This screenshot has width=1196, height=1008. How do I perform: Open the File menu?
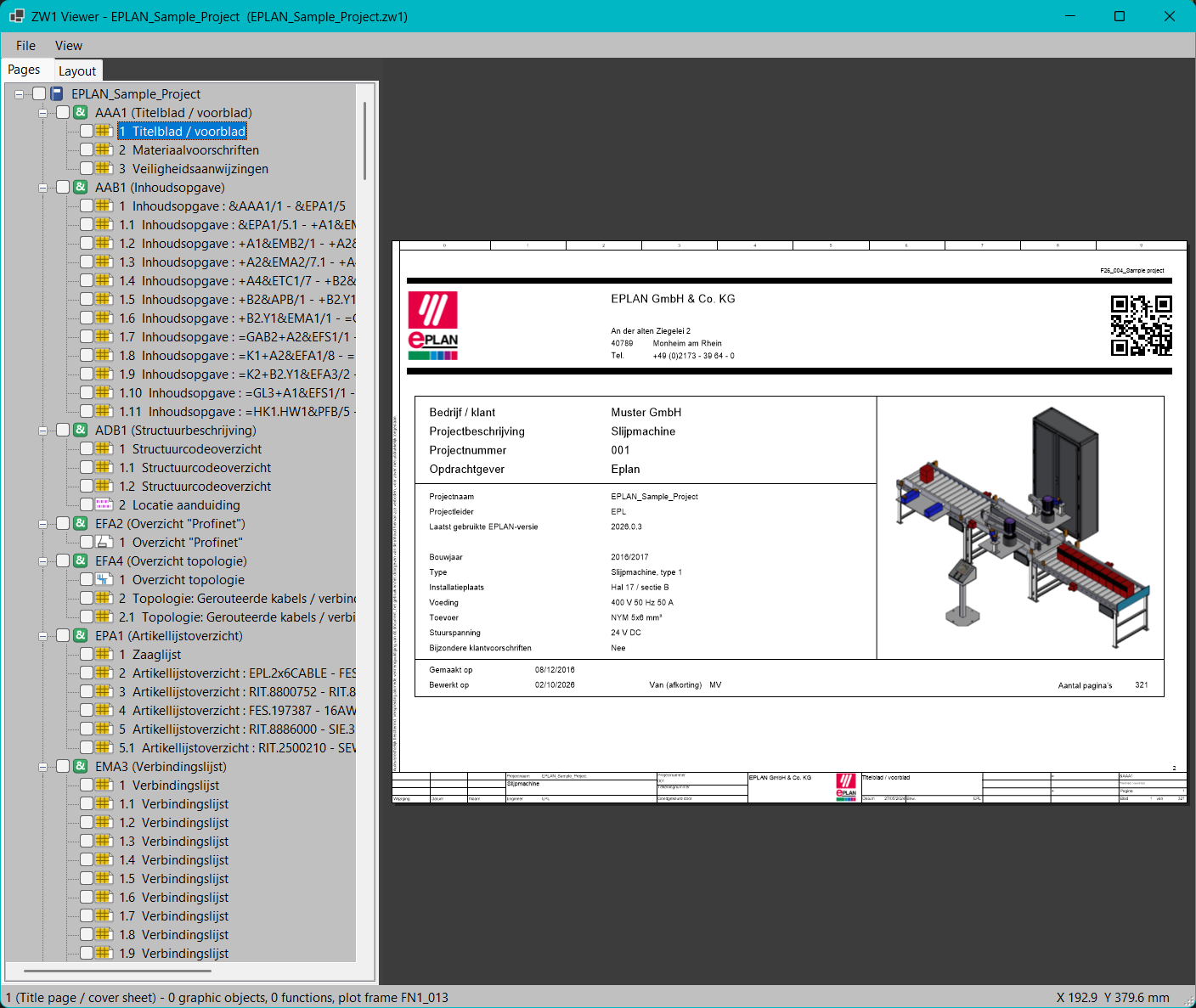point(25,46)
